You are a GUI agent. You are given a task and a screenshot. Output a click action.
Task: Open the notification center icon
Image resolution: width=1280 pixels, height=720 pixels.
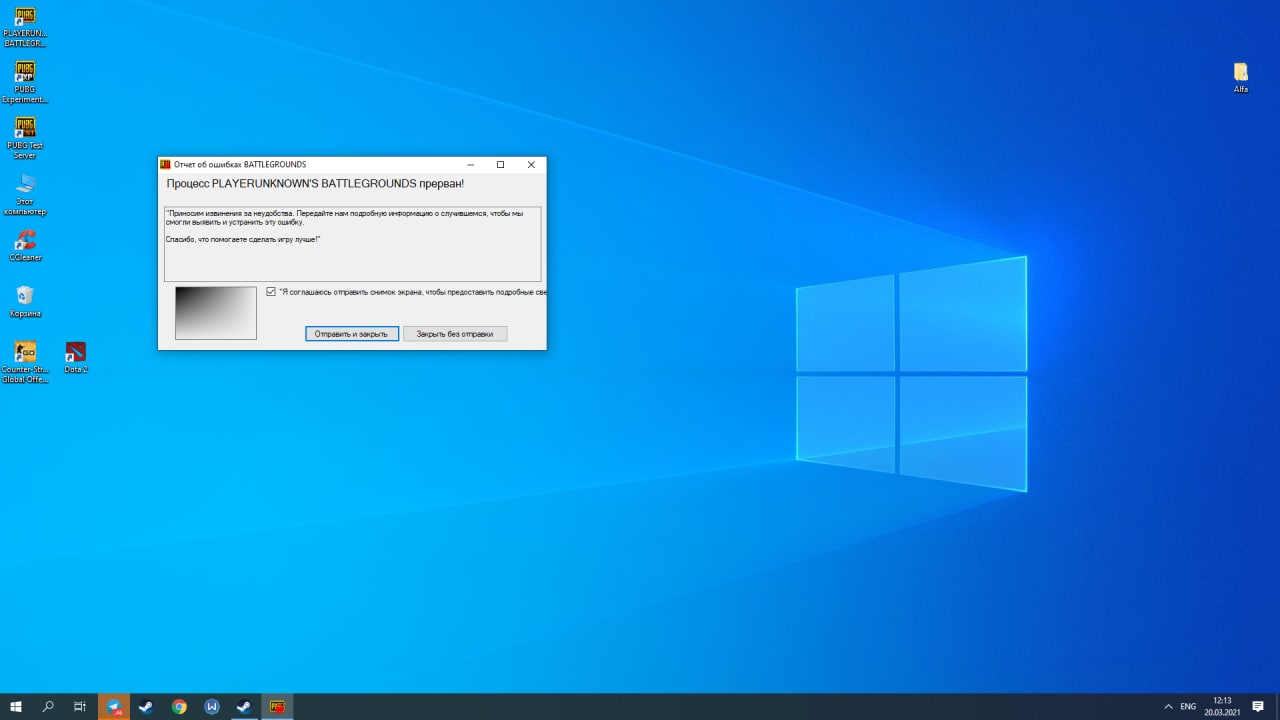[x=1258, y=706]
